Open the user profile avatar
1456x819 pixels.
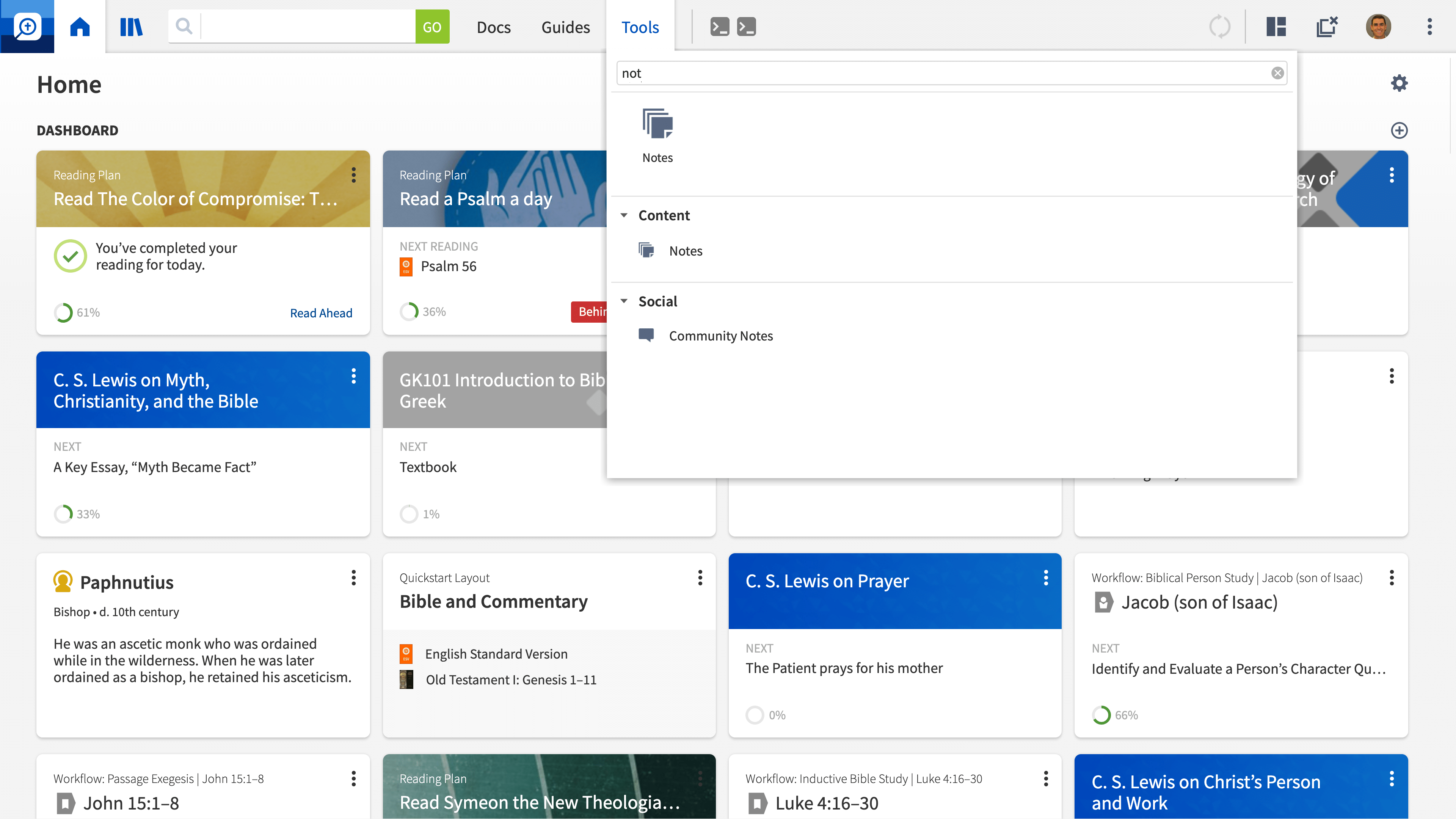pos(1378,27)
